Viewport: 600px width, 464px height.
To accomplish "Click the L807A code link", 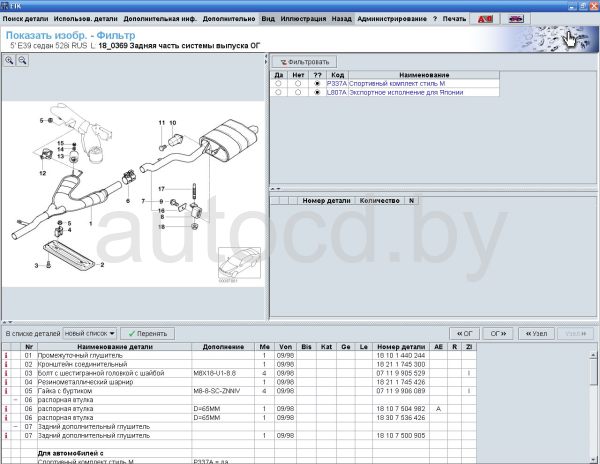I will point(337,93).
